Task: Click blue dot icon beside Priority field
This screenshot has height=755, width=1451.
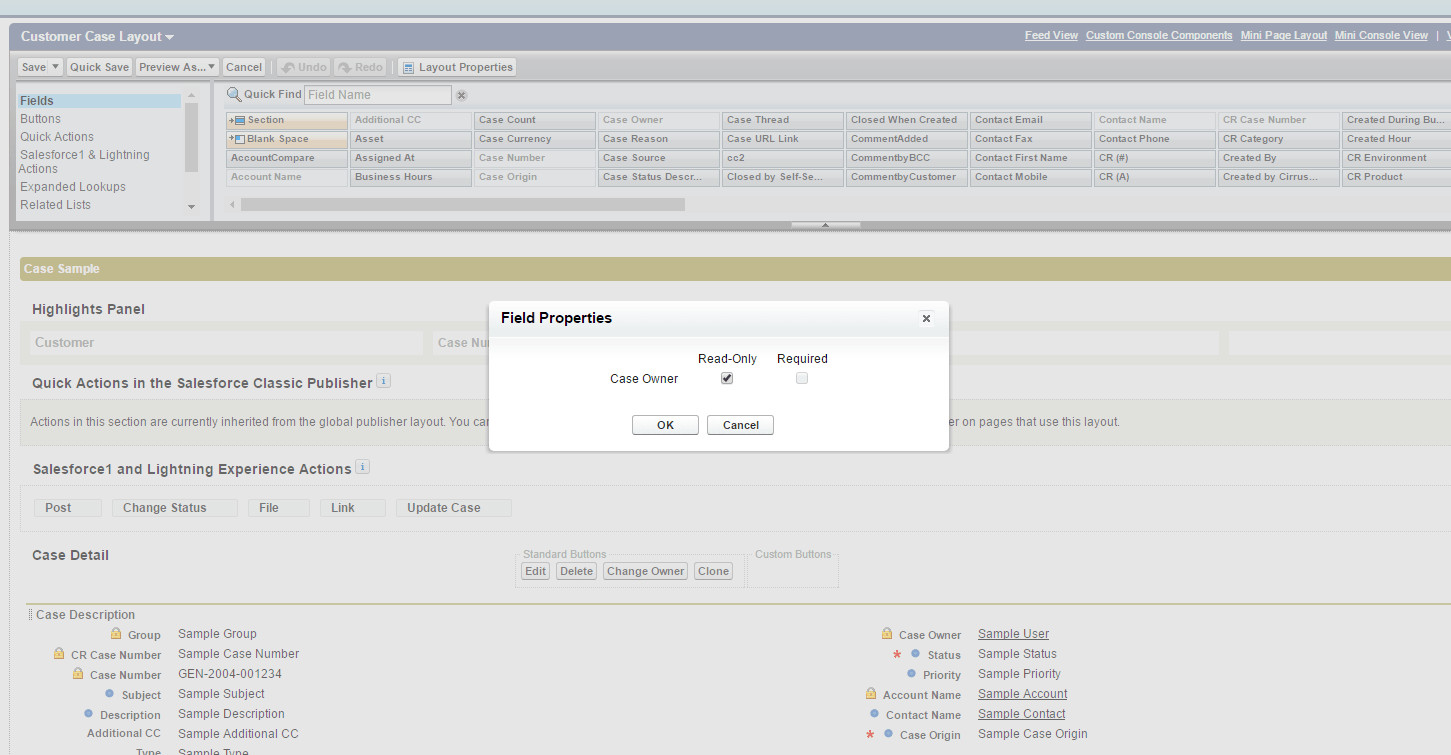Action: 910,673
